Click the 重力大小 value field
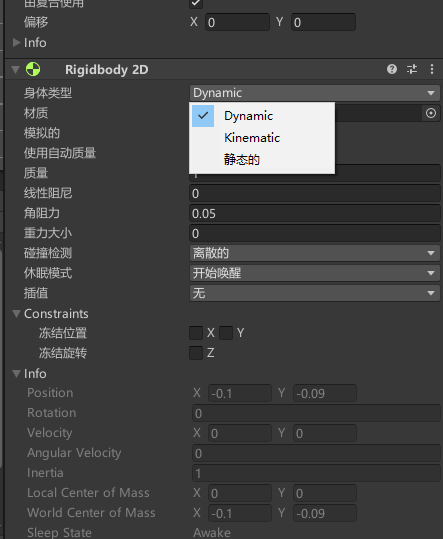This screenshot has width=443, height=539. click(x=314, y=233)
